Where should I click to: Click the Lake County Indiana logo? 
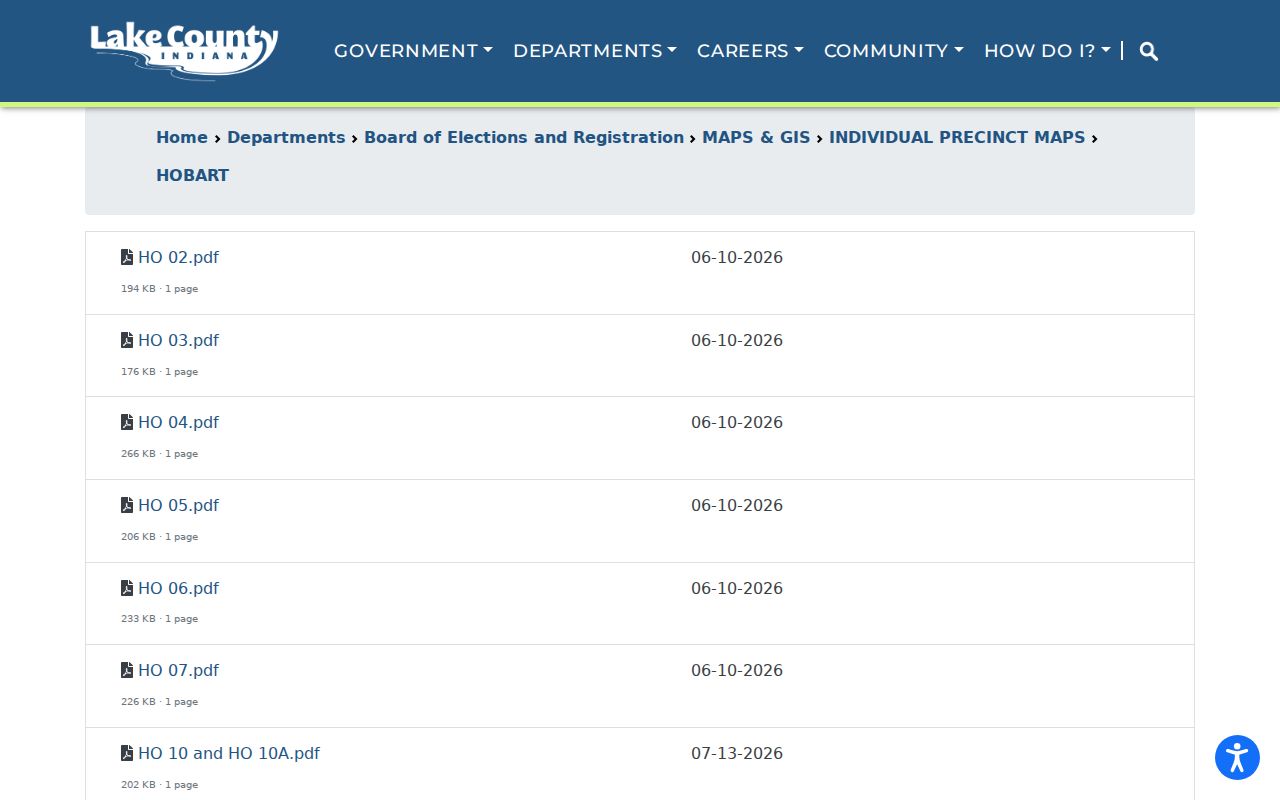184,51
